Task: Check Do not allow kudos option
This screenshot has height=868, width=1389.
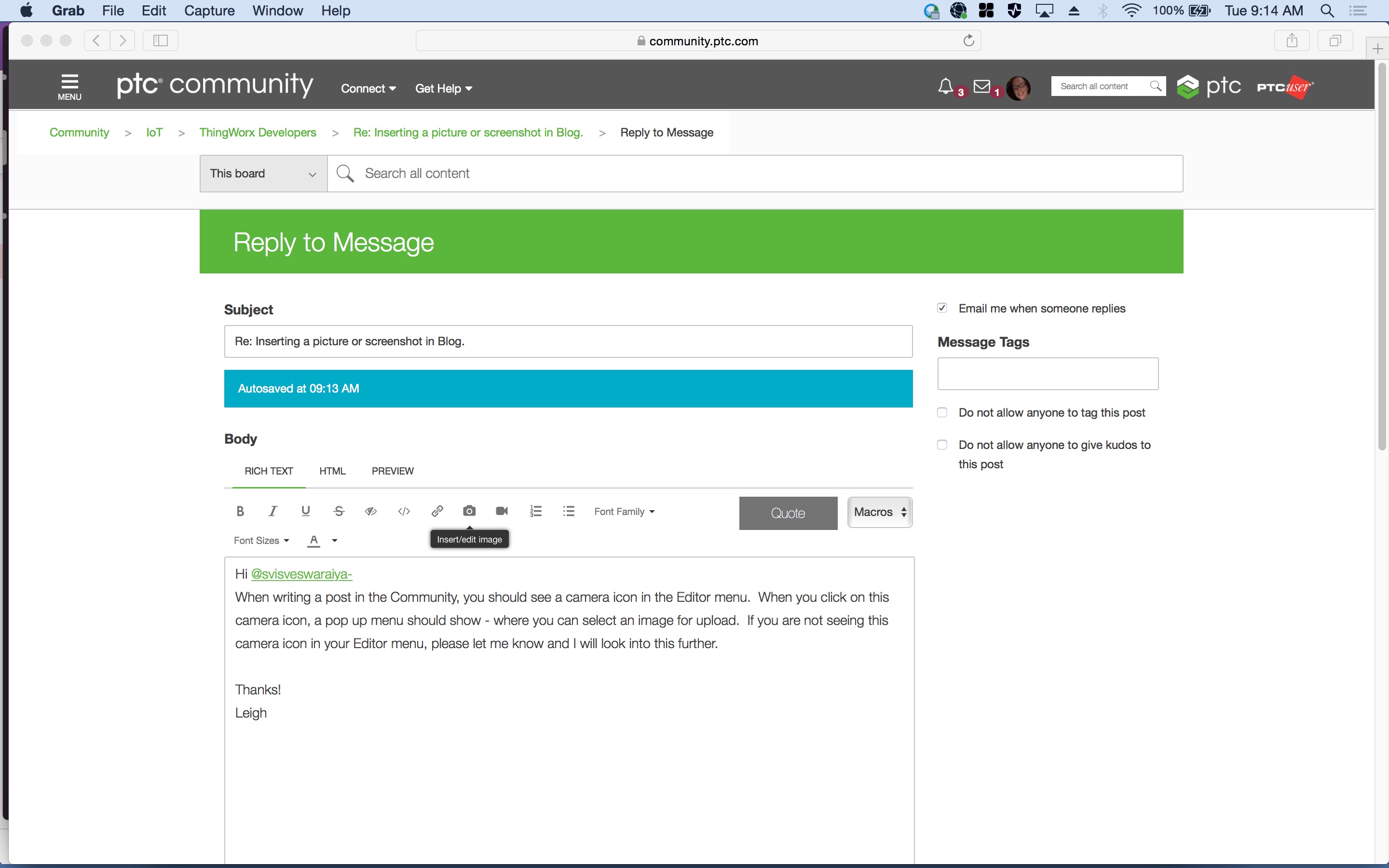Action: [x=942, y=445]
